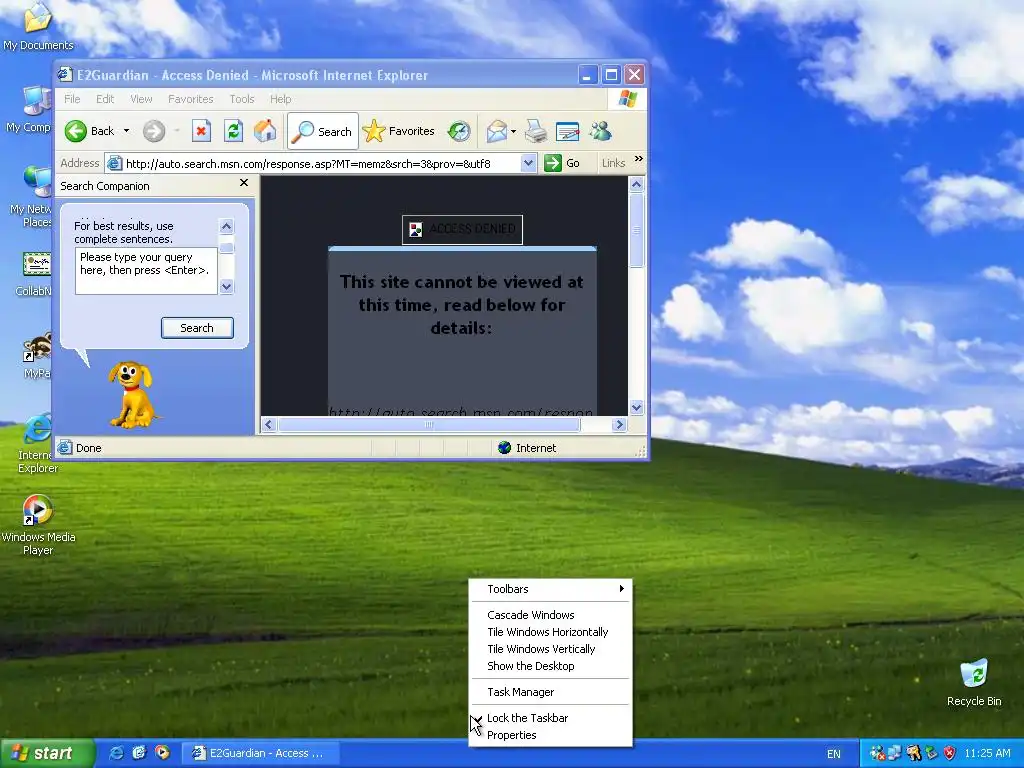Launch Internet Explorer from Quick Launch
1024x768 pixels.
117,753
